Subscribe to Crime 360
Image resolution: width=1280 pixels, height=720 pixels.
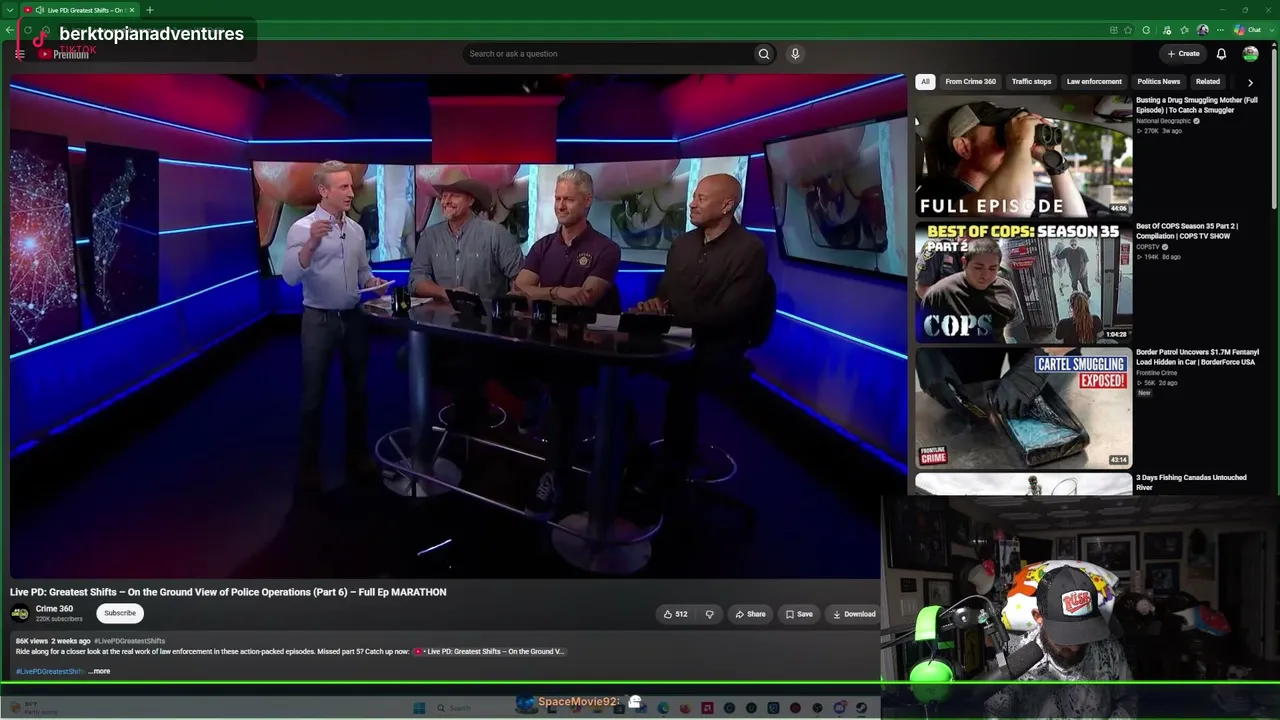coord(120,613)
